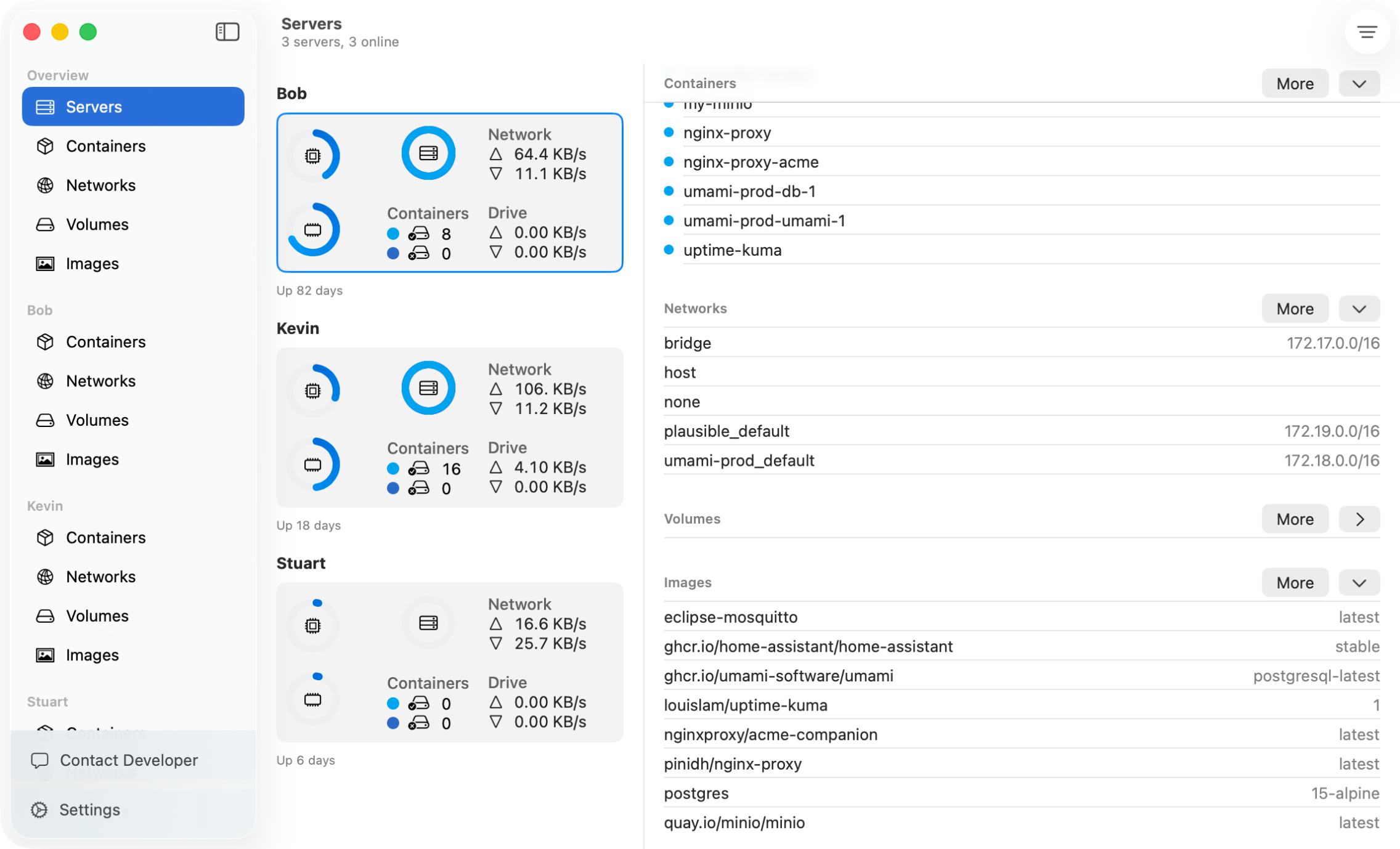Collapse the Containers section chevron

(1359, 83)
